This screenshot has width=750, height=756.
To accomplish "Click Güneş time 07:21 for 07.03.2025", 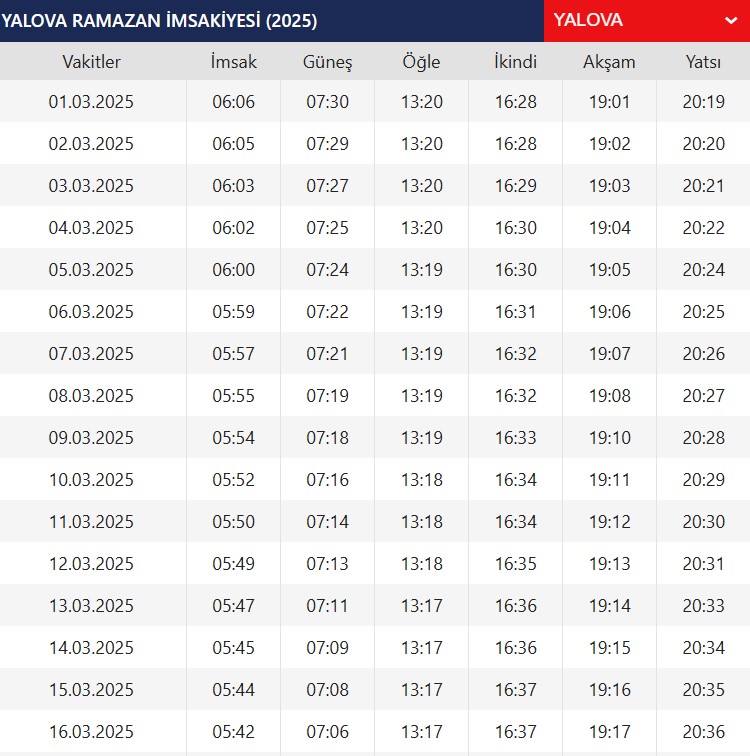I will [327, 353].
